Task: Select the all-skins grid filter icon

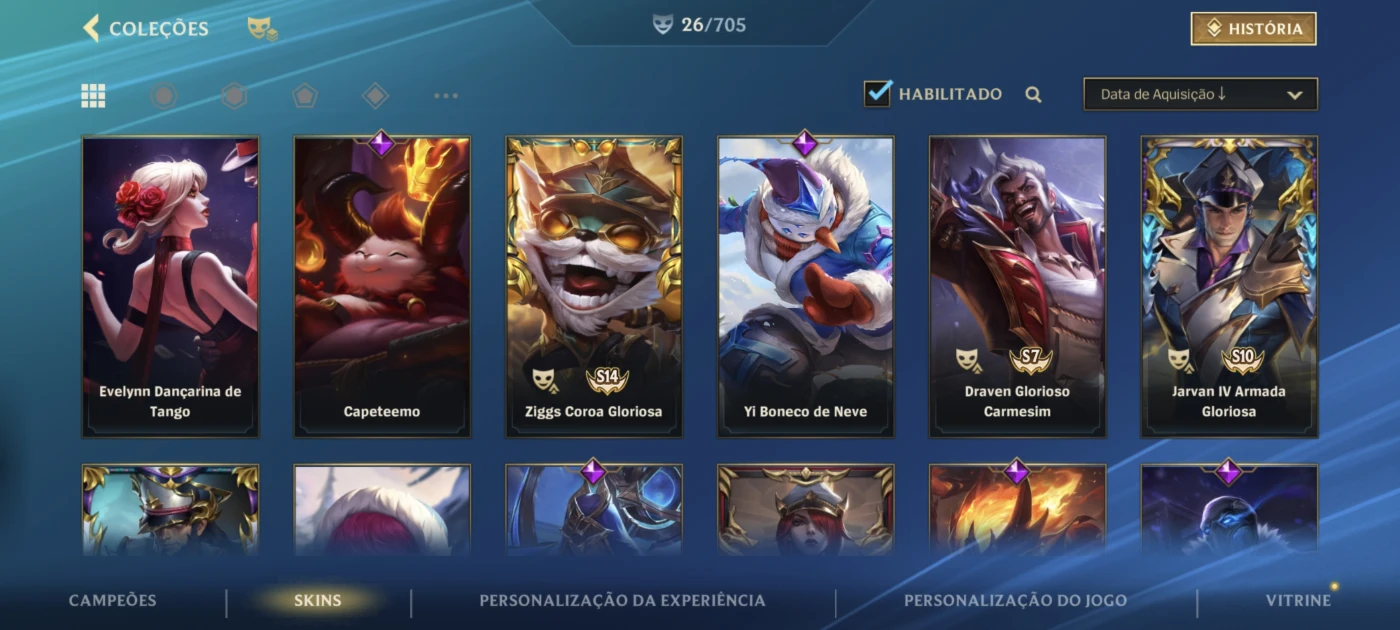Action: tap(93, 96)
